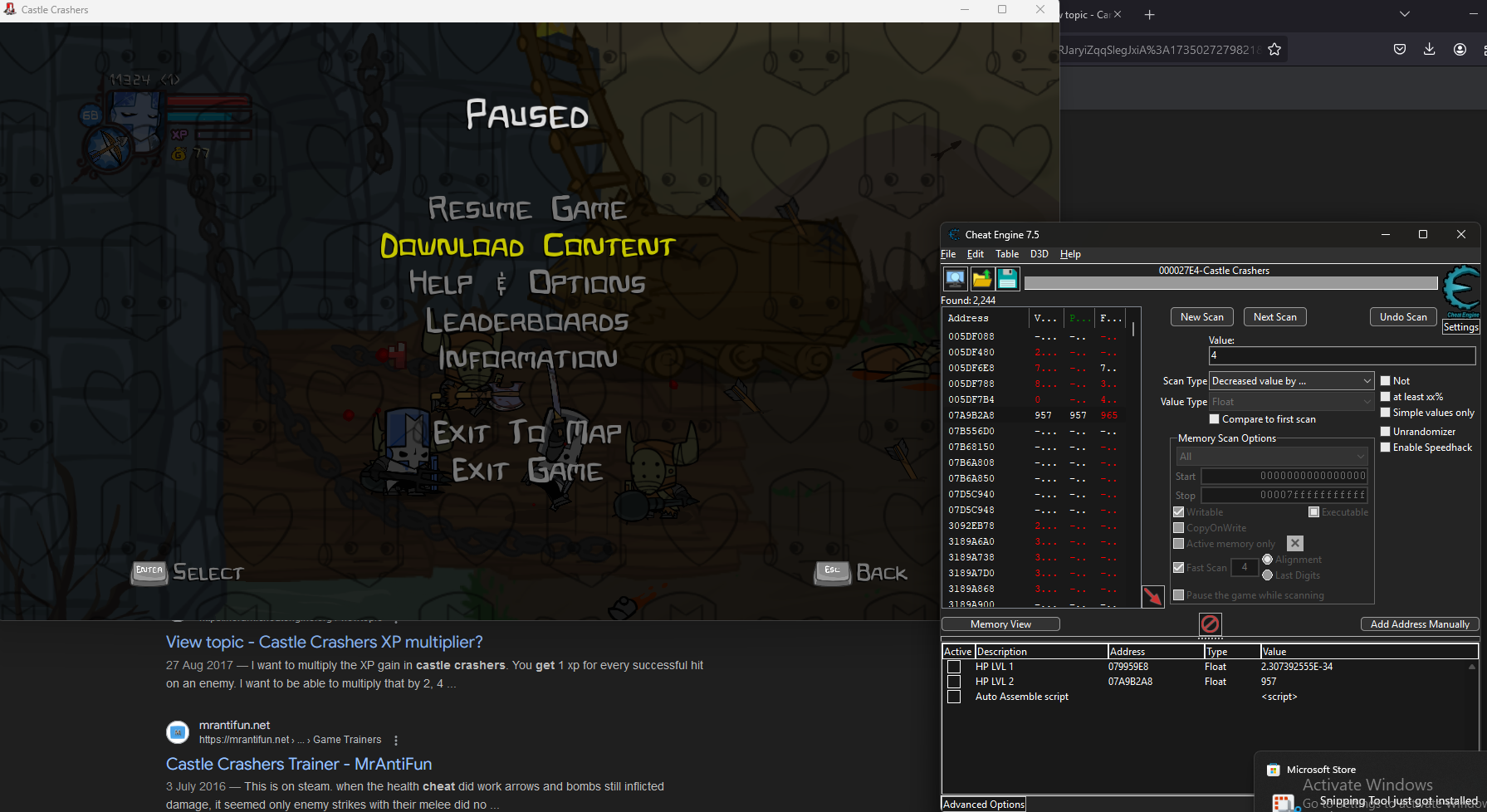Image resolution: width=1487 pixels, height=812 pixels.
Task: Open a cheat table using folder icon
Action: click(x=982, y=278)
